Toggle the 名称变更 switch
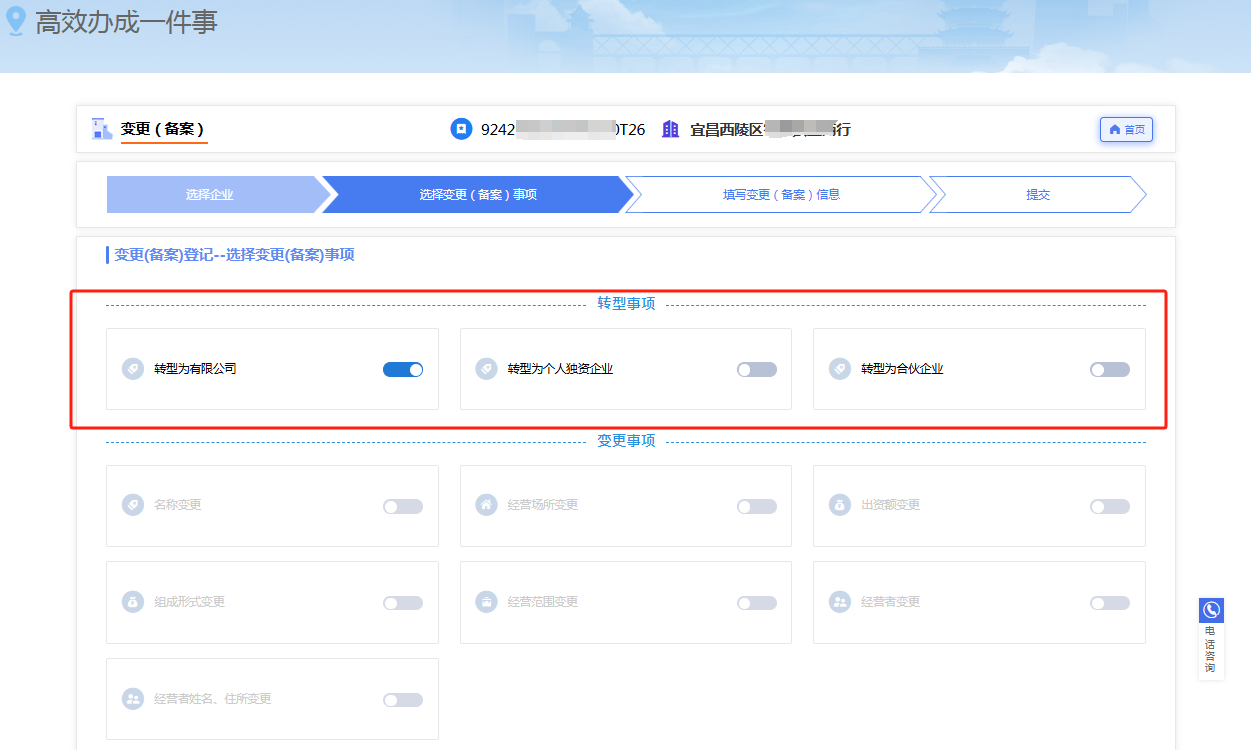This screenshot has height=750, width=1251. 403,506
